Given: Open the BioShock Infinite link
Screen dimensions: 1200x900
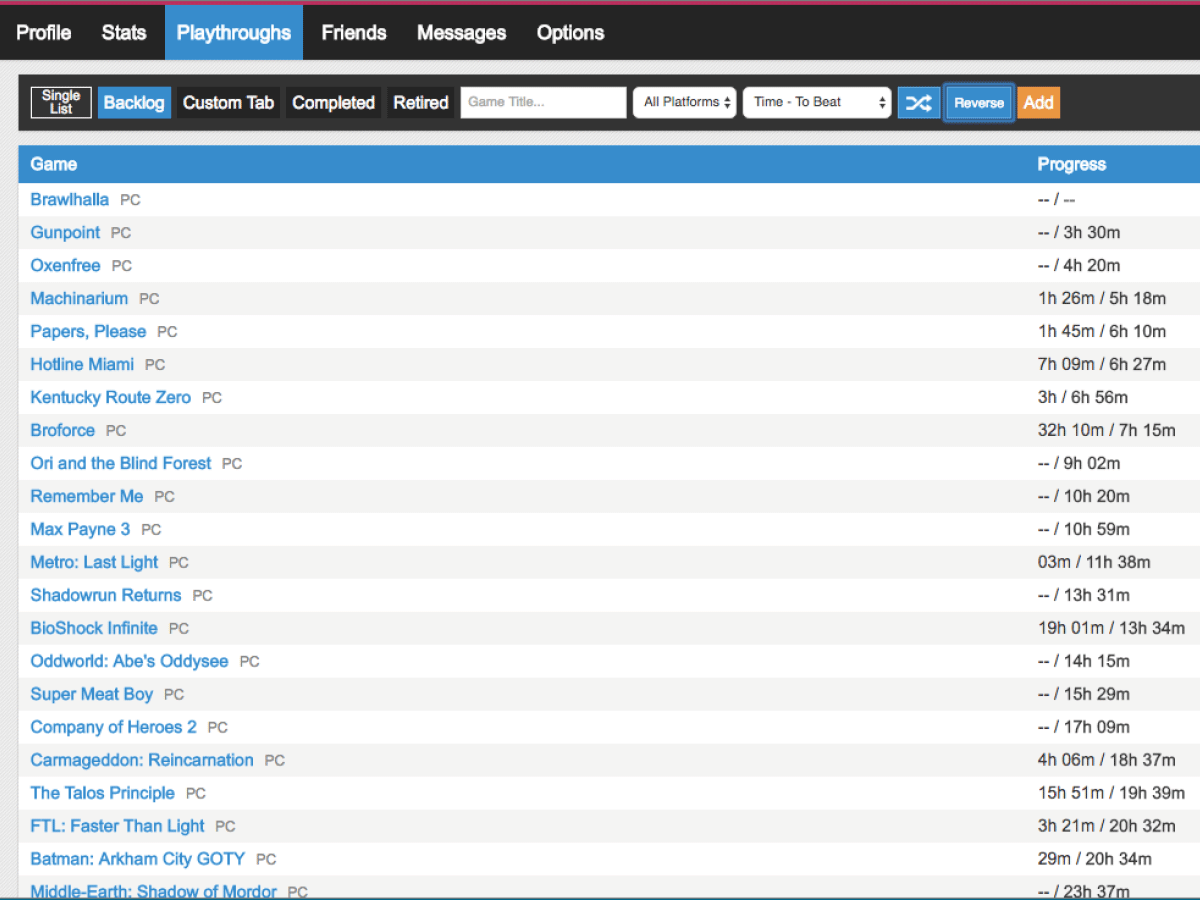Looking at the screenshot, I should [94, 628].
